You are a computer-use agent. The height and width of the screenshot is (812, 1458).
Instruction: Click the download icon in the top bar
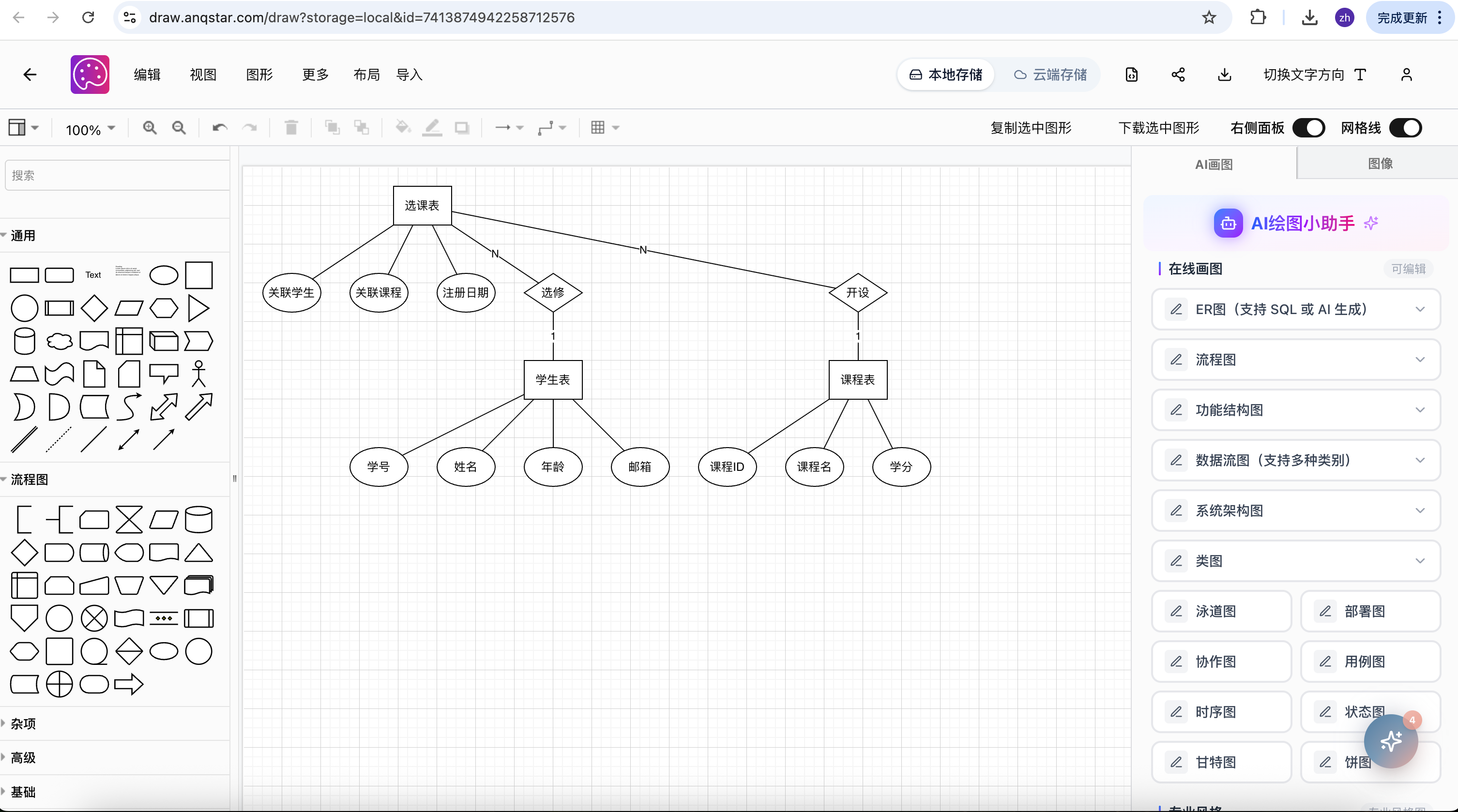1224,74
